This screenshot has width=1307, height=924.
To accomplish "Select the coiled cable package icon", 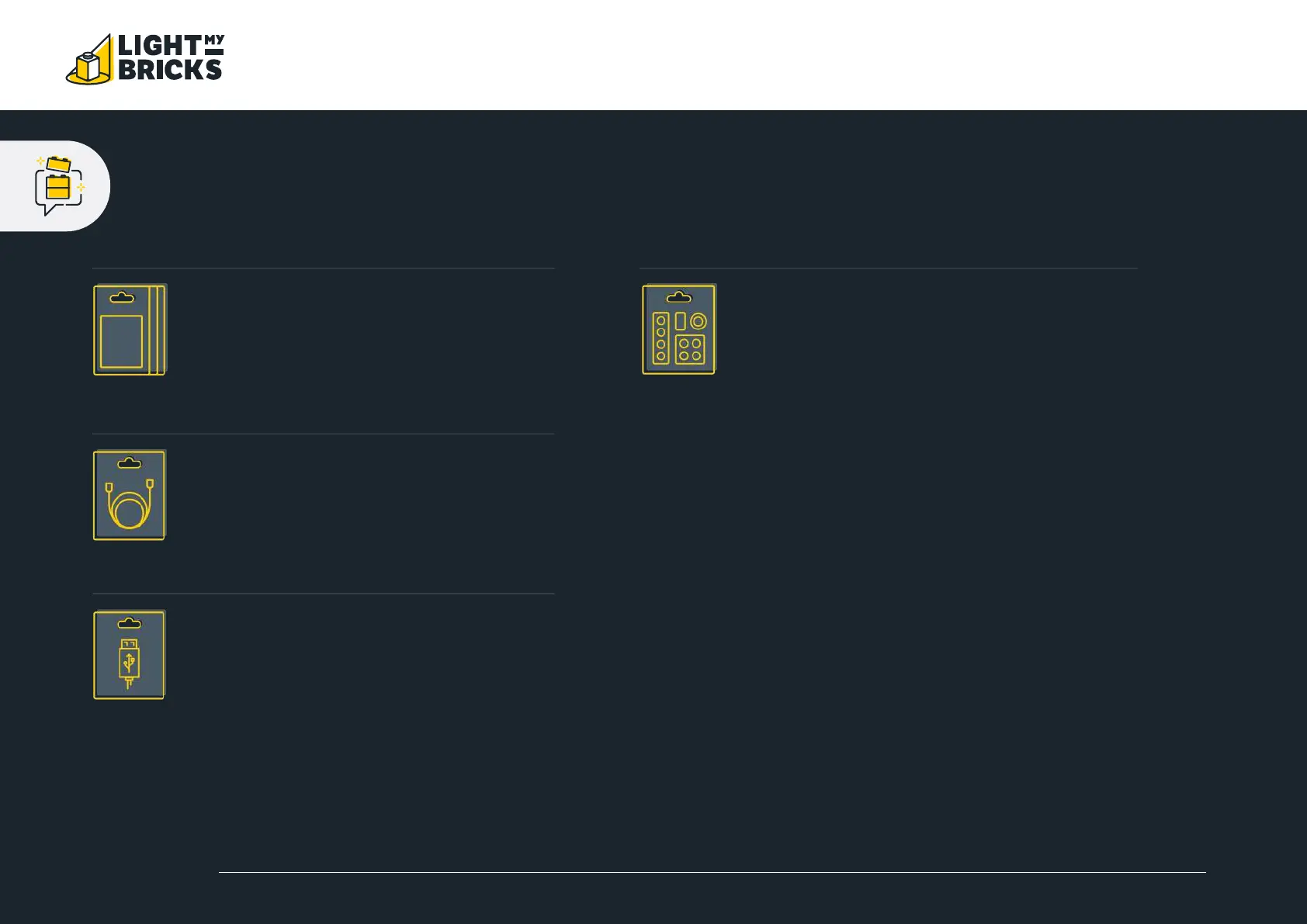I will [x=130, y=495].
